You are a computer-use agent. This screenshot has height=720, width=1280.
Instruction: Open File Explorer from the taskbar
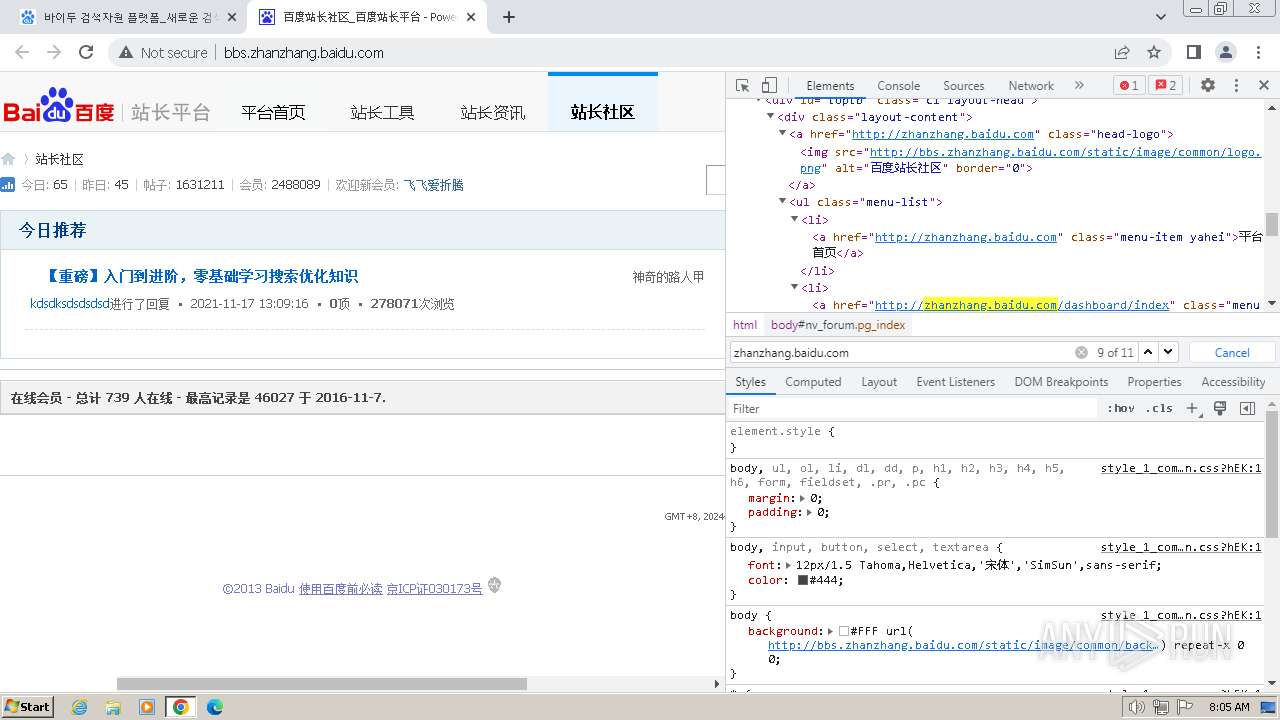(113, 707)
